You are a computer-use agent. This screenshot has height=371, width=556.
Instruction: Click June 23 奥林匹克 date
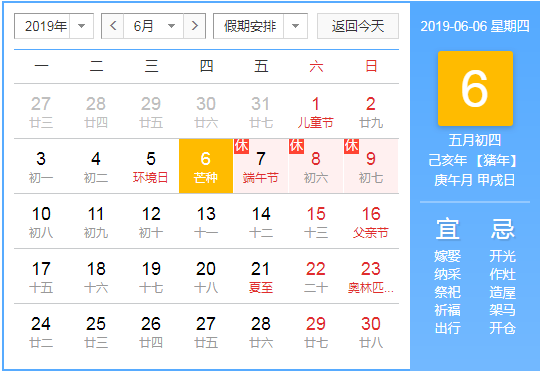(371, 276)
